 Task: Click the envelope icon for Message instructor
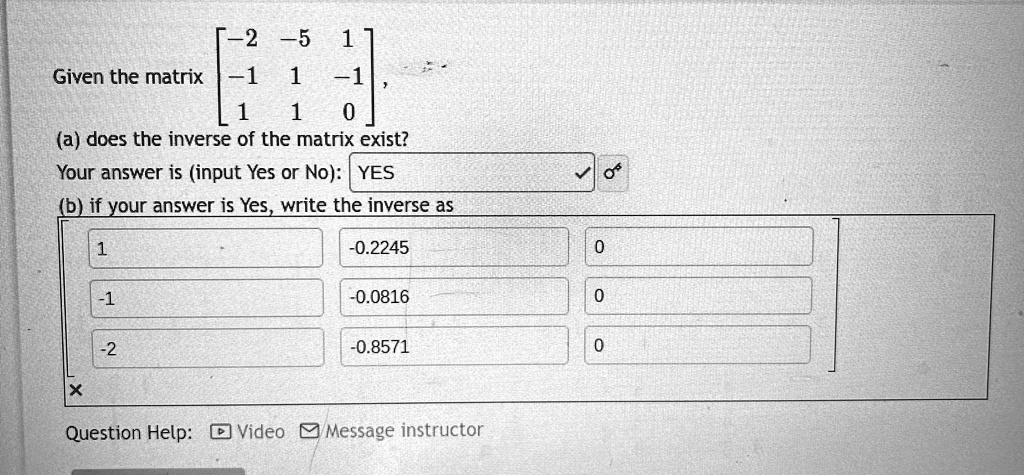pyautogui.click(x=310, y=431)
